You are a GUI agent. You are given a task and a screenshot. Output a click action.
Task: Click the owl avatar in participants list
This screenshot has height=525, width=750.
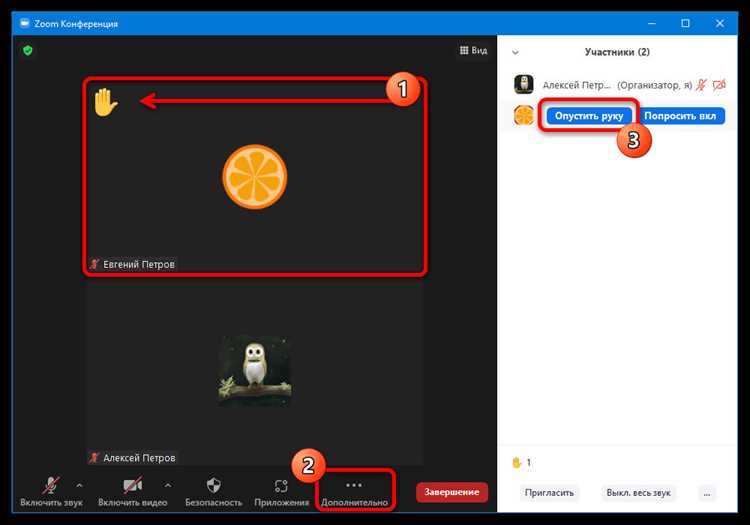(x=523, y=85)
